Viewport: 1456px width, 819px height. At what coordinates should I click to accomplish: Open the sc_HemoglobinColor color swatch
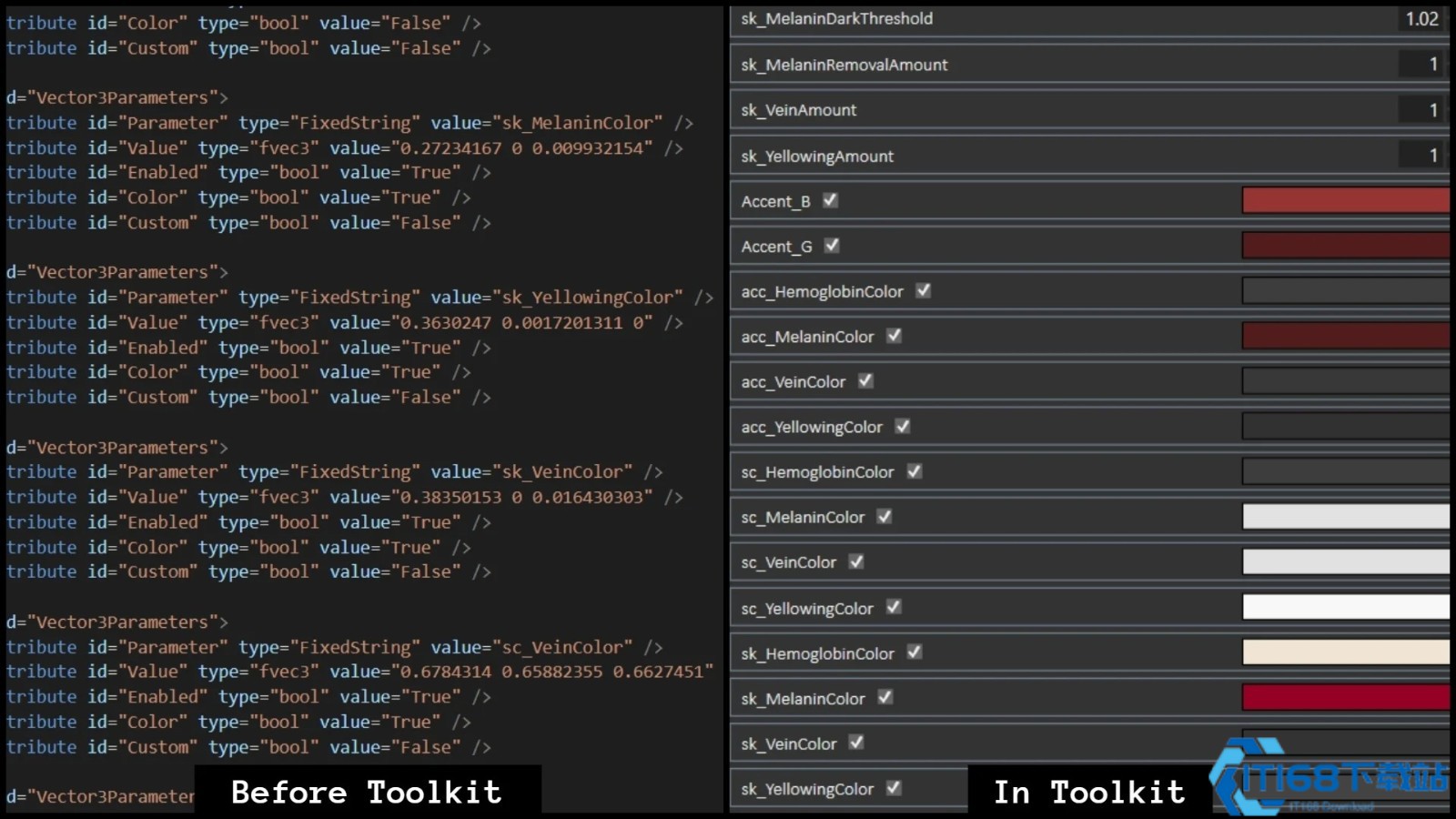[x=1346, y=471]
